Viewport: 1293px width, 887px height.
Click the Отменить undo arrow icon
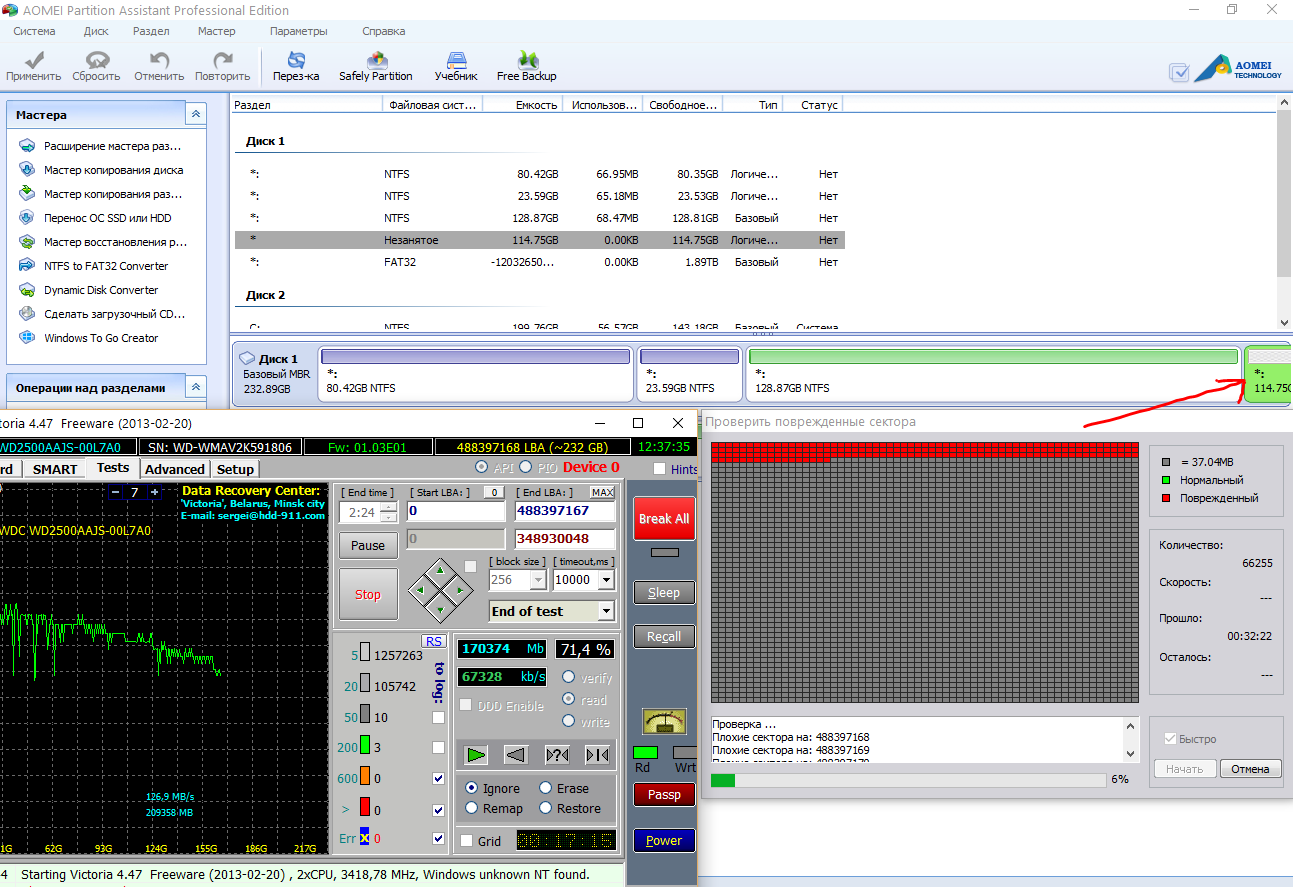[159, 60]
